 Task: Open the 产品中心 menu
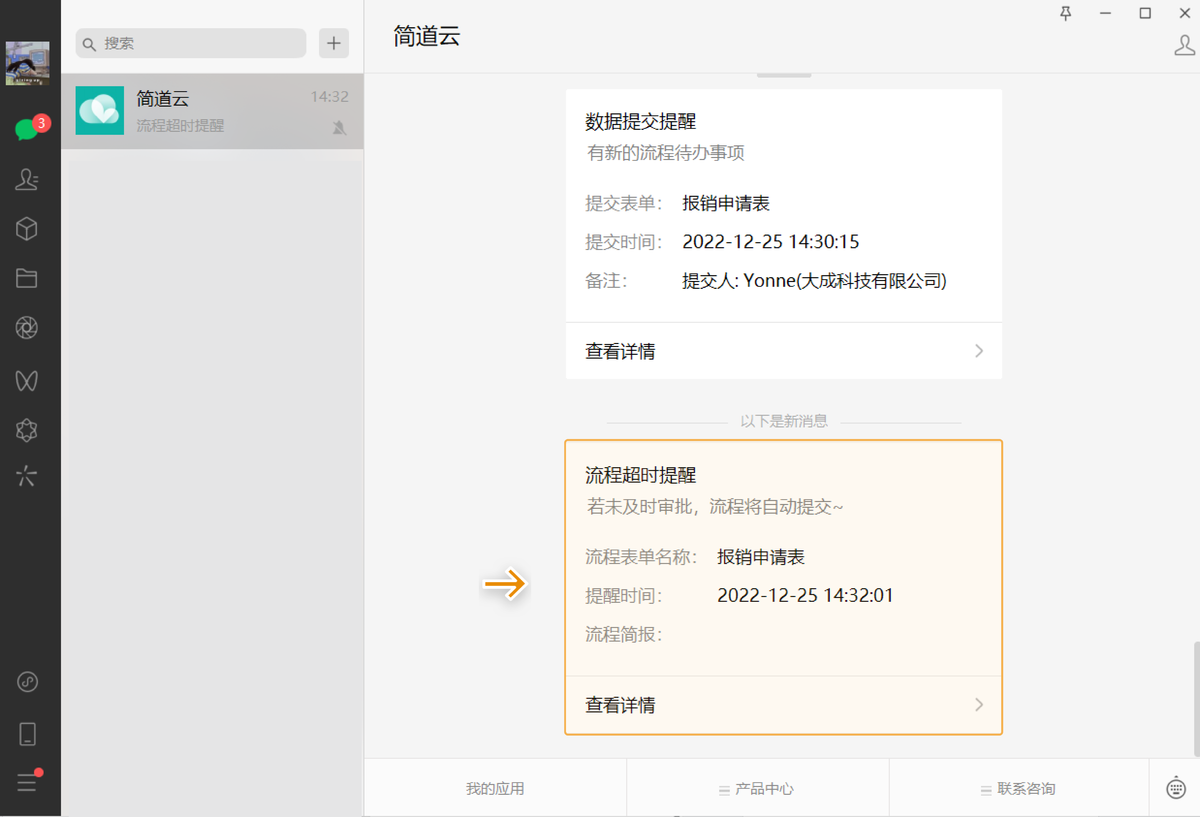pos(757,789)
